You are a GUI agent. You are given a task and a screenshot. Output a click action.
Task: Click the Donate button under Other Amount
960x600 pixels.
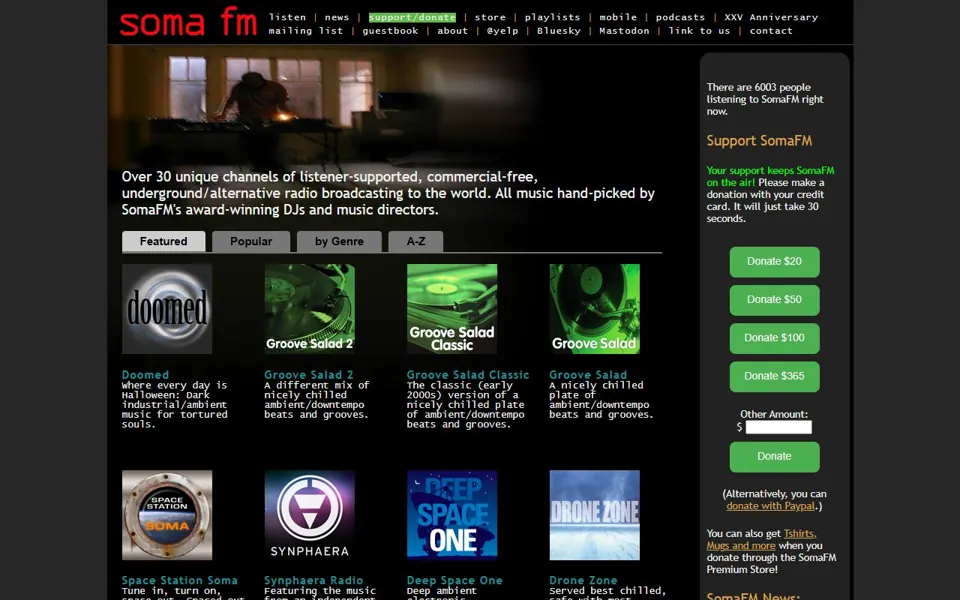click(774, 456)
